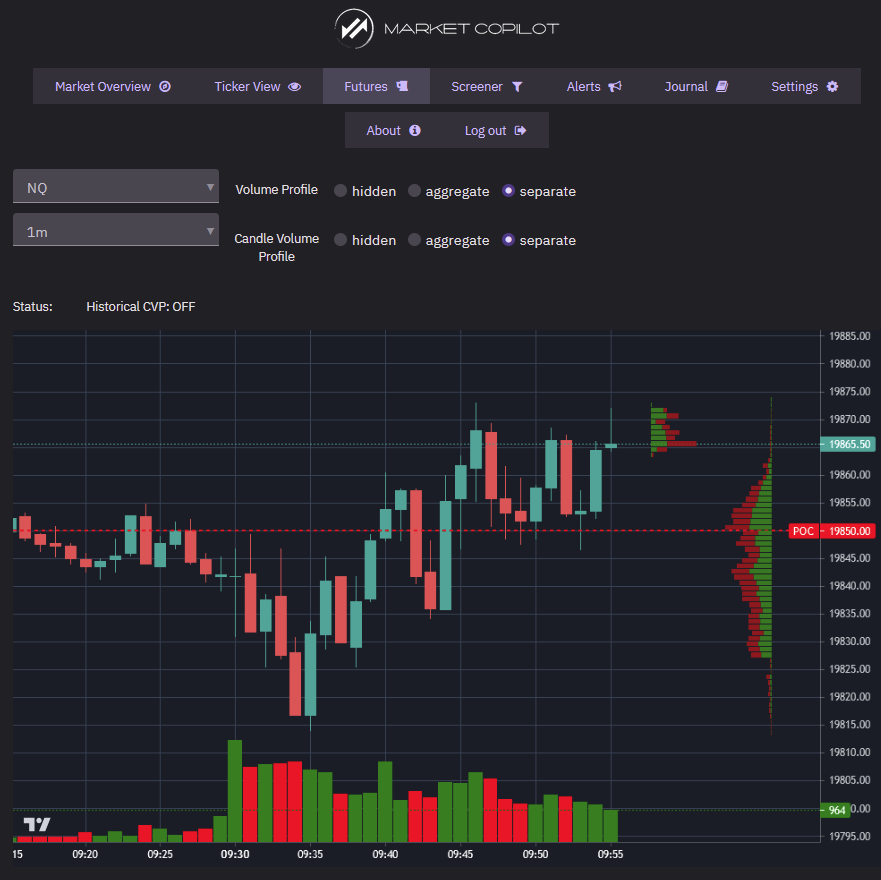Click the 19830.00 price axis label
The height and width of the screenshot is (880, 881).
click(x=850, y=641)
